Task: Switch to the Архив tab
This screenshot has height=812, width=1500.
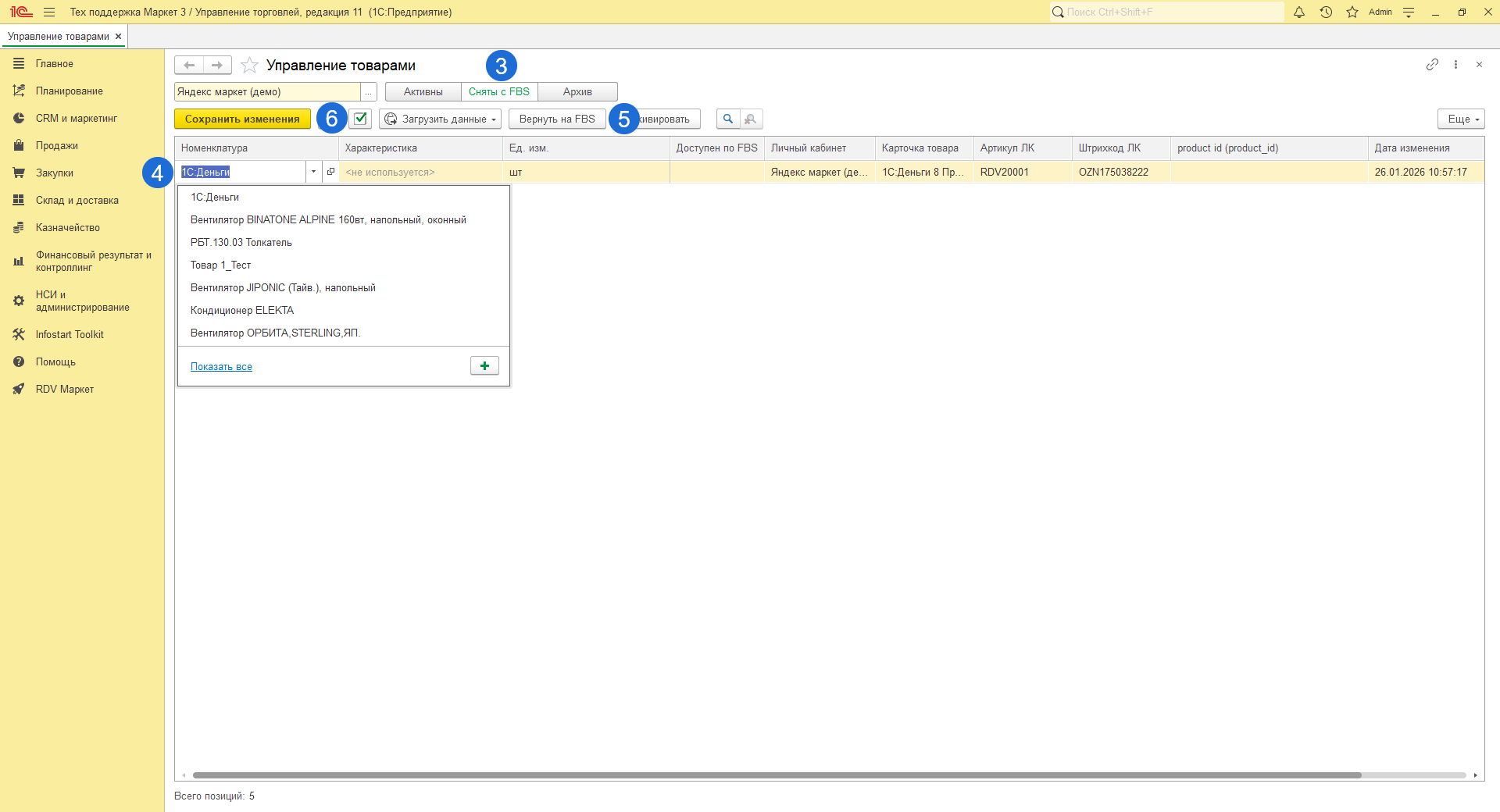Action: (x=577, y=91)
